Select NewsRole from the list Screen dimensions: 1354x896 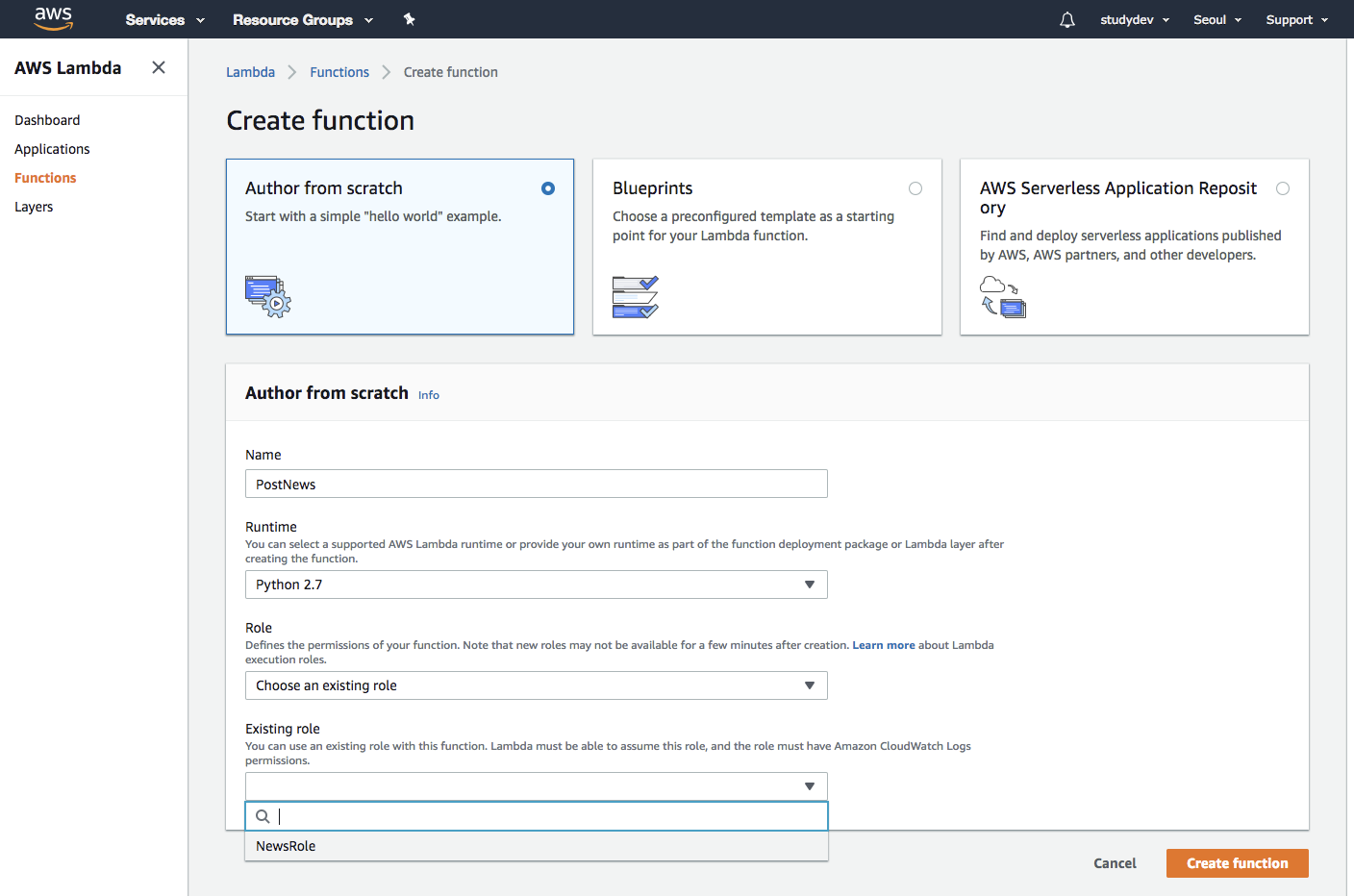[x=537, y=846]
